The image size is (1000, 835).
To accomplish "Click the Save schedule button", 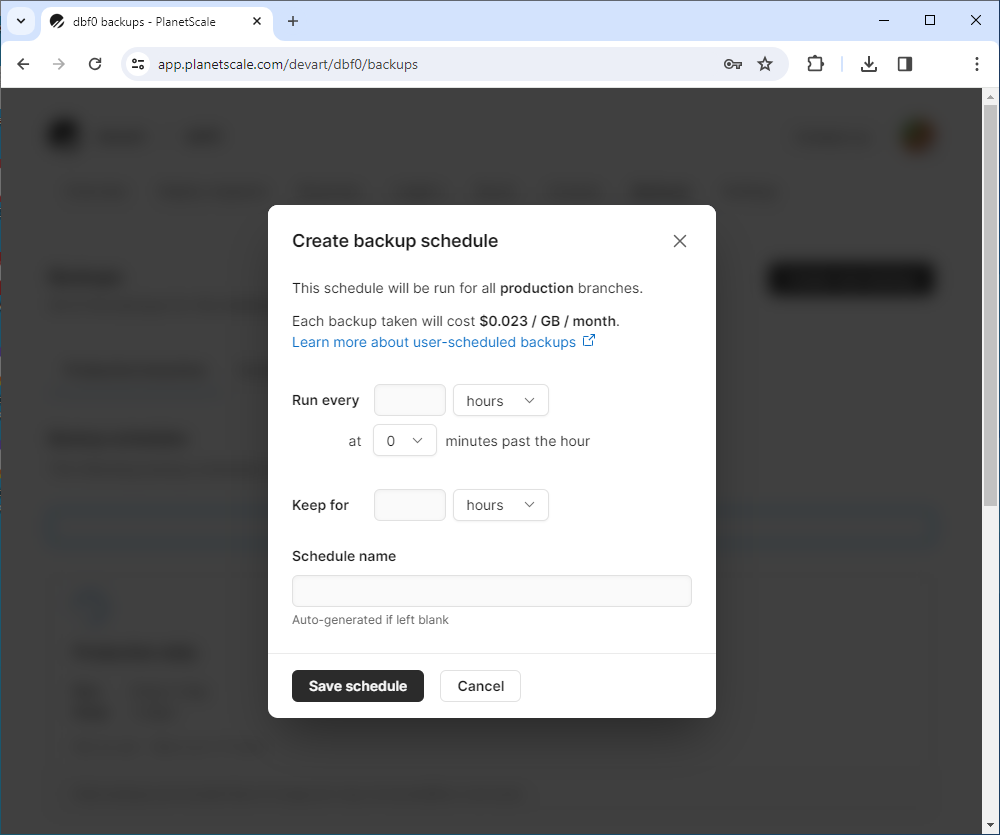I will [358, 686].
